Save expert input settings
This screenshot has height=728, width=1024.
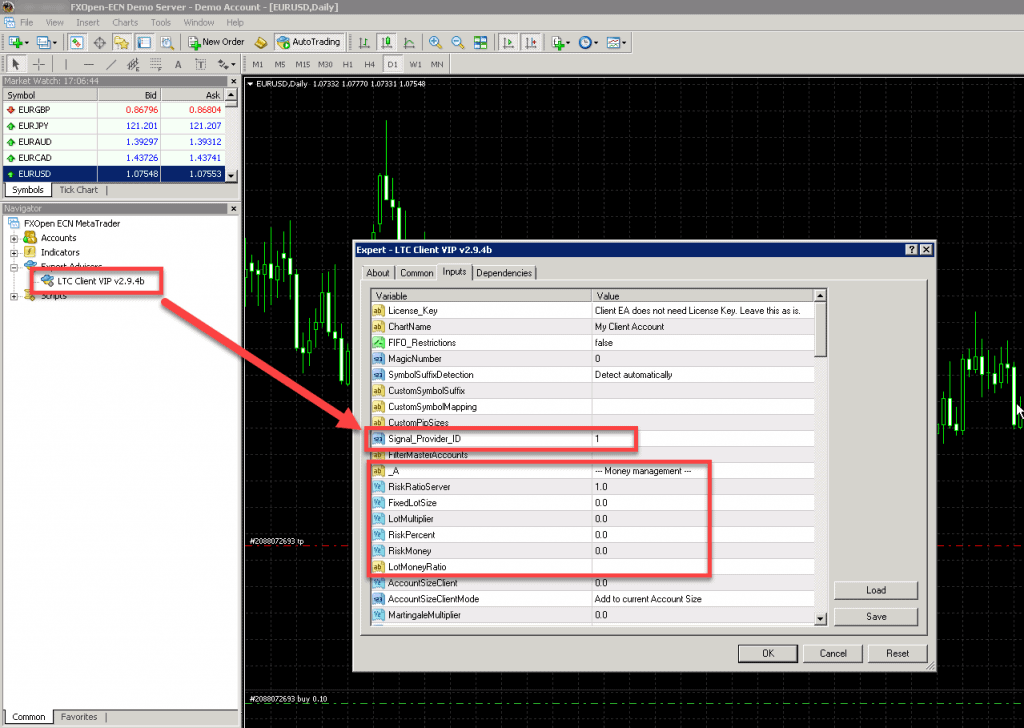pyautogui.click(x=876, y=616)
